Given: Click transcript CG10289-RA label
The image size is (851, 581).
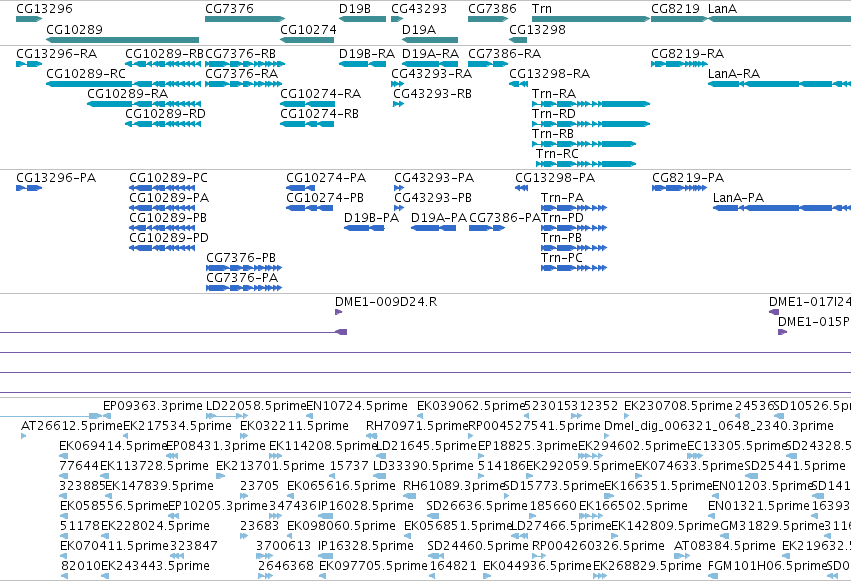Looking at the screenshot, I should coord(128,94).
